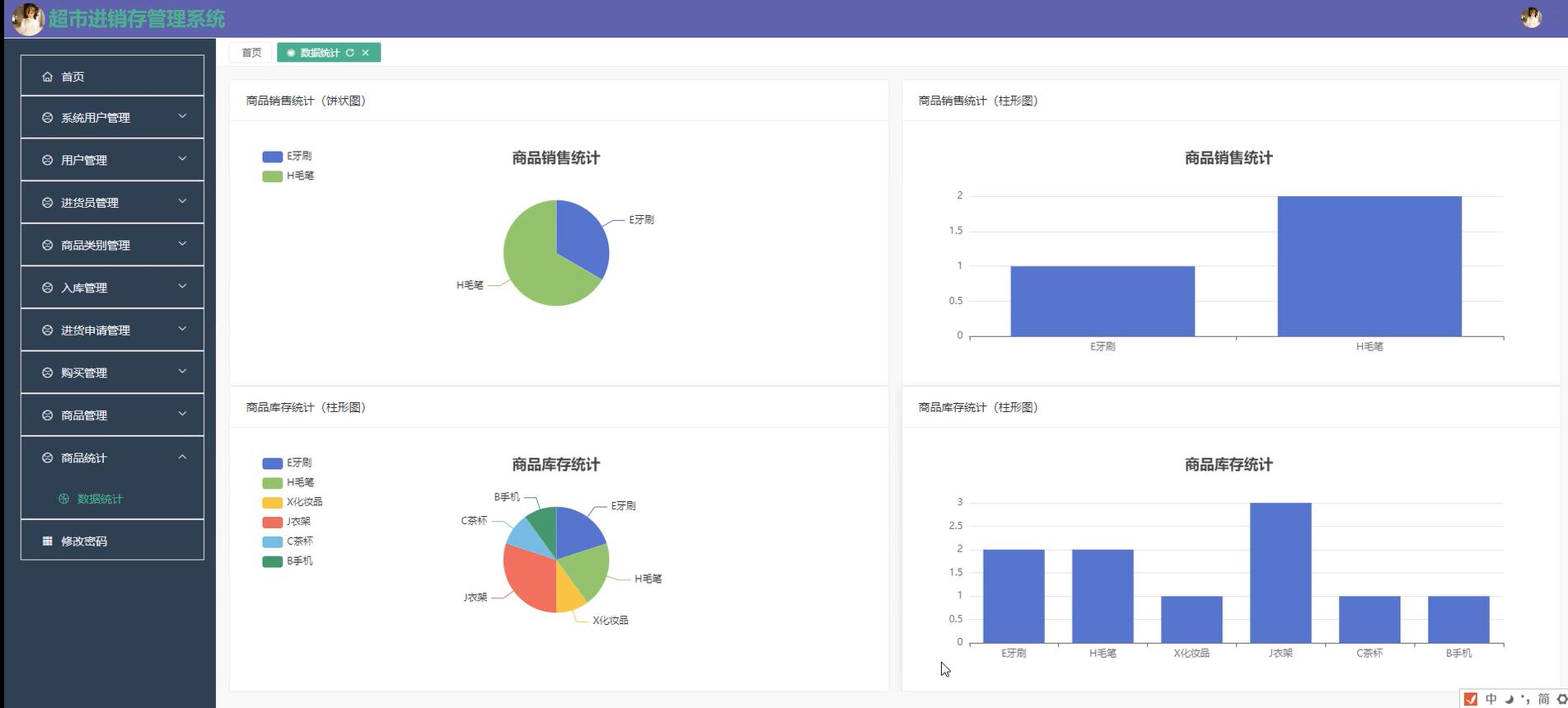Image resolution: width=1568 pixels, height=708 pixels.
Task: Toggle X化妆品 legend in stock pie chart
Action: (293, 502)
